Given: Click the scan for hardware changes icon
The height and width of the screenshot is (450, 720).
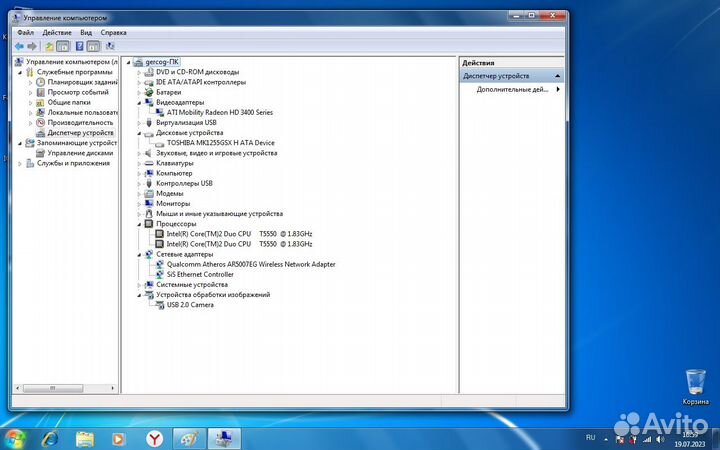Looking at the screenshot, I should [x=109, y=46].
